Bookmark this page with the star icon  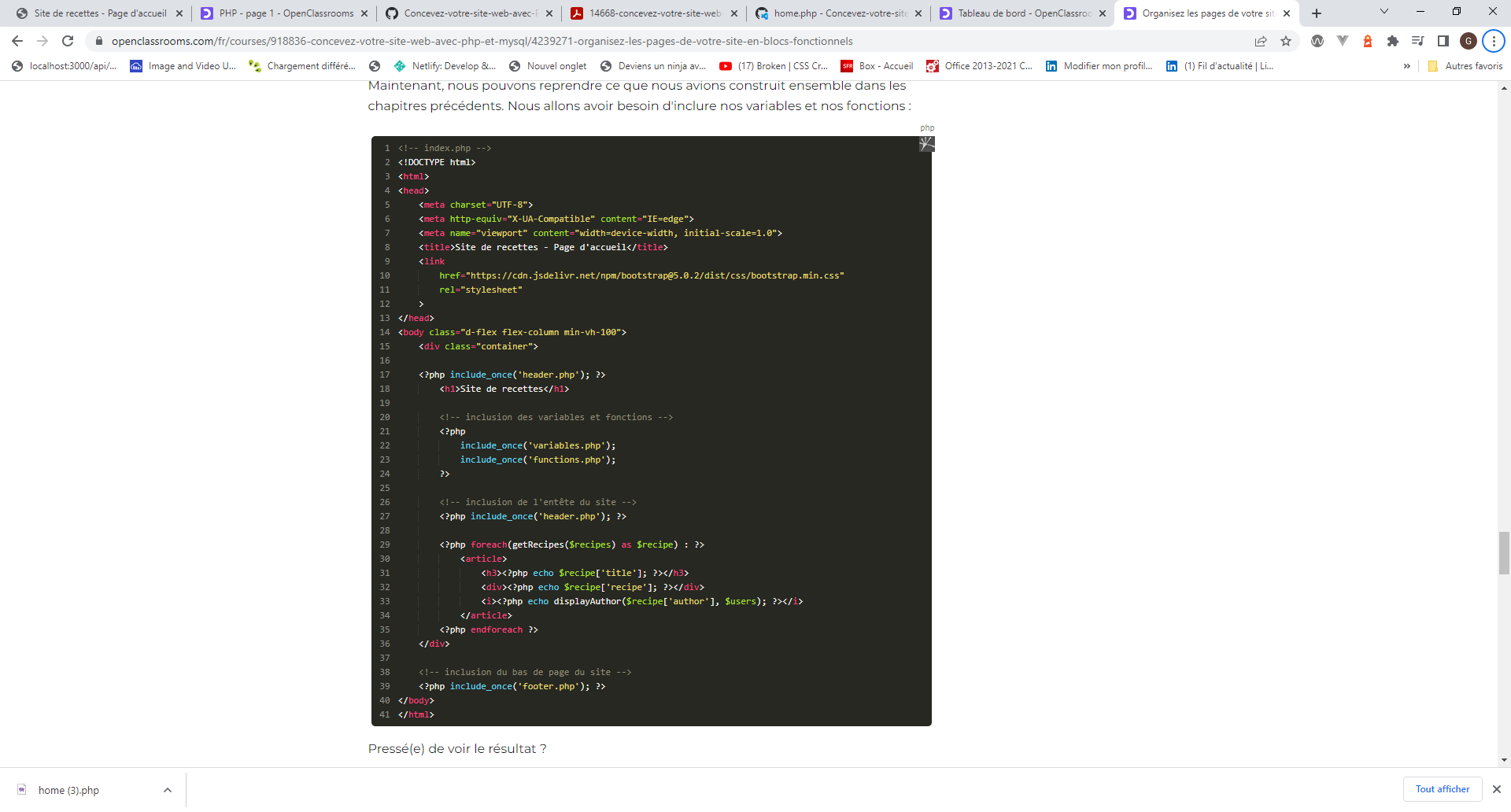click(1287, 41)
